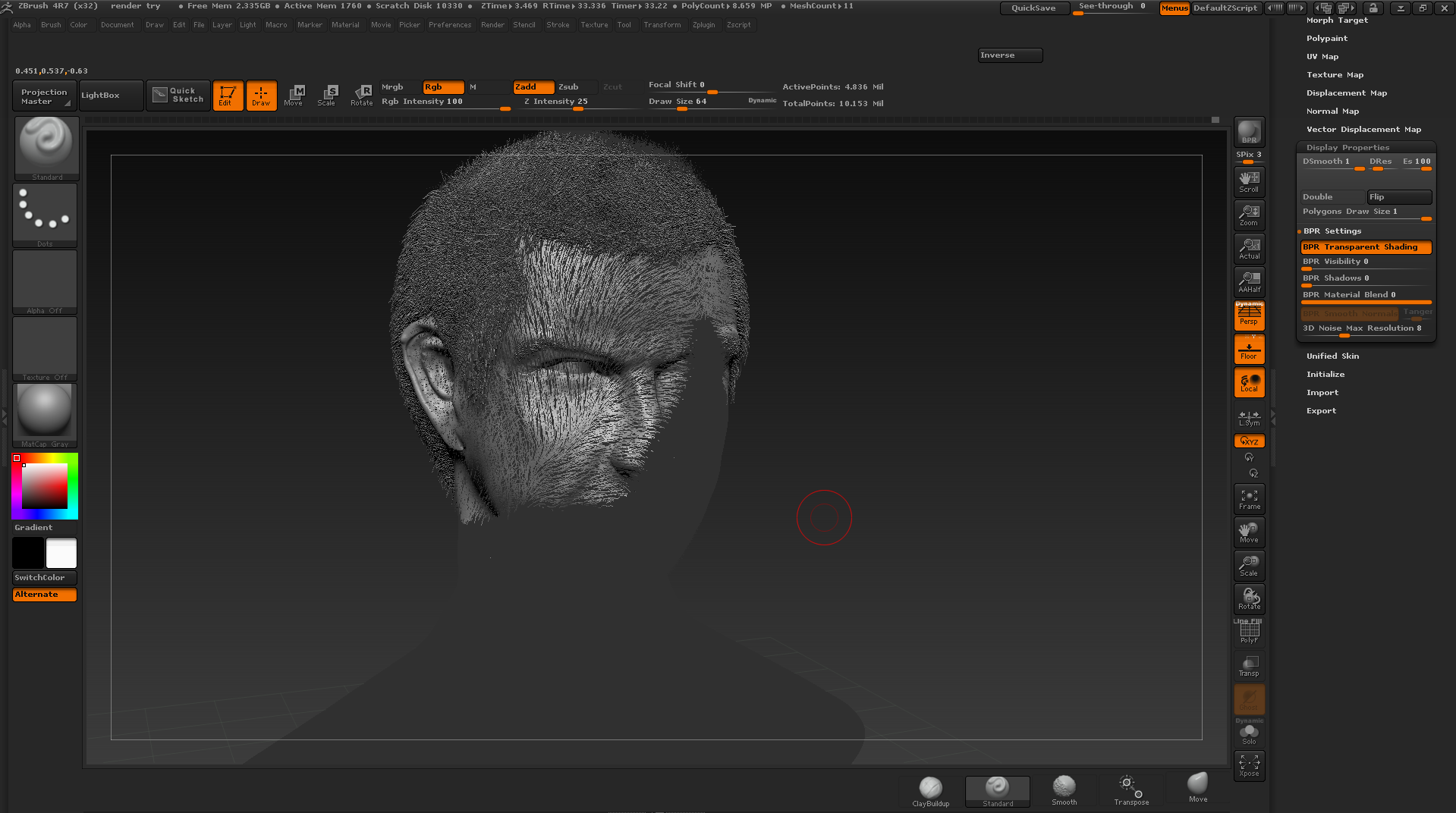The width and height of the screenshot is (1456, 813).
Task: Toggle BPR Transparent Shading
Action: (1366, 247)
